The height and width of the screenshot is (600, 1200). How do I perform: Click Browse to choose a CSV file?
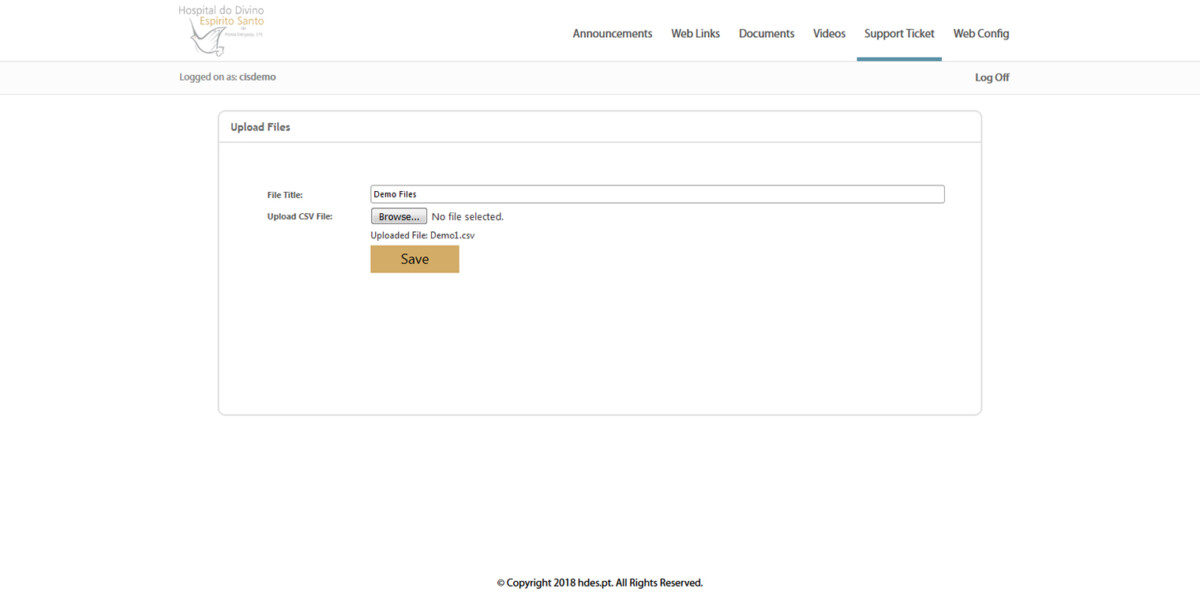(398, 215)
